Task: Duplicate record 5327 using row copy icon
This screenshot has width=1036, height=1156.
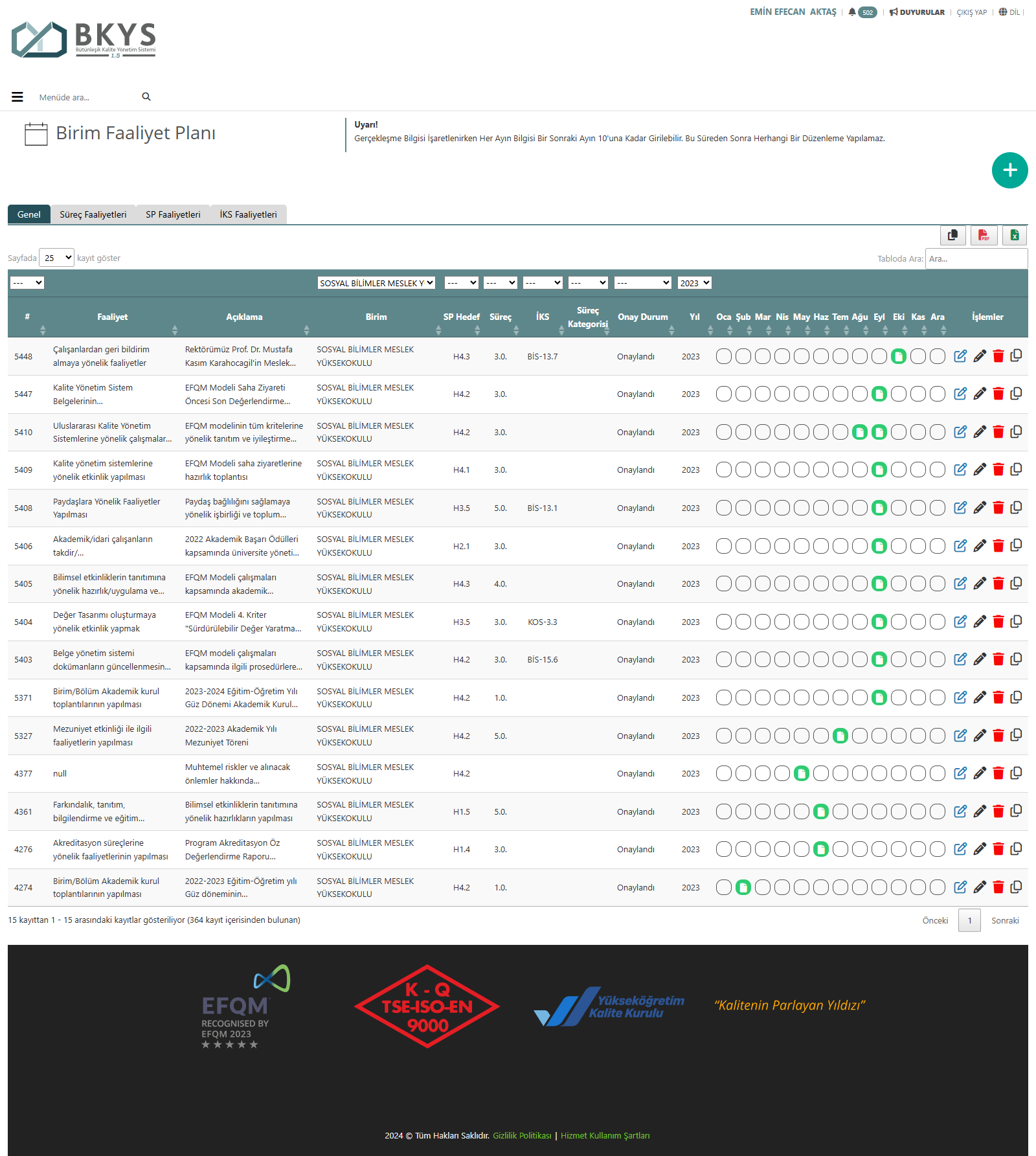Action: 1016,735
